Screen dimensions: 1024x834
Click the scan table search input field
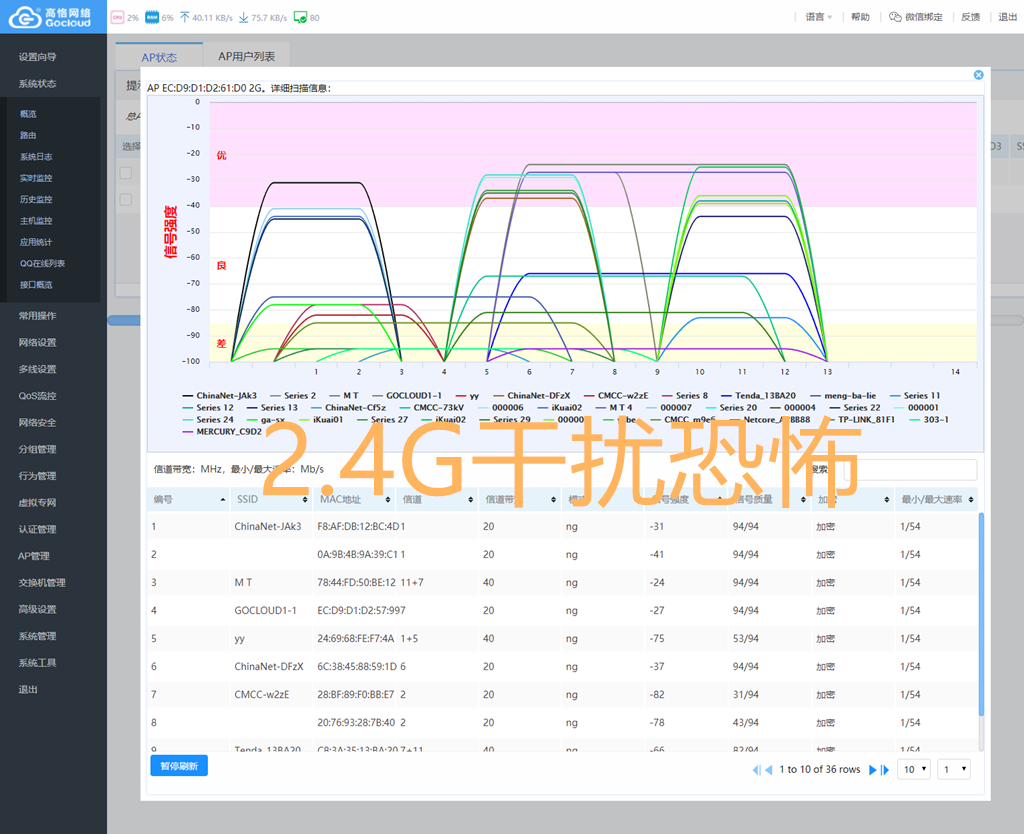[910, 470]
